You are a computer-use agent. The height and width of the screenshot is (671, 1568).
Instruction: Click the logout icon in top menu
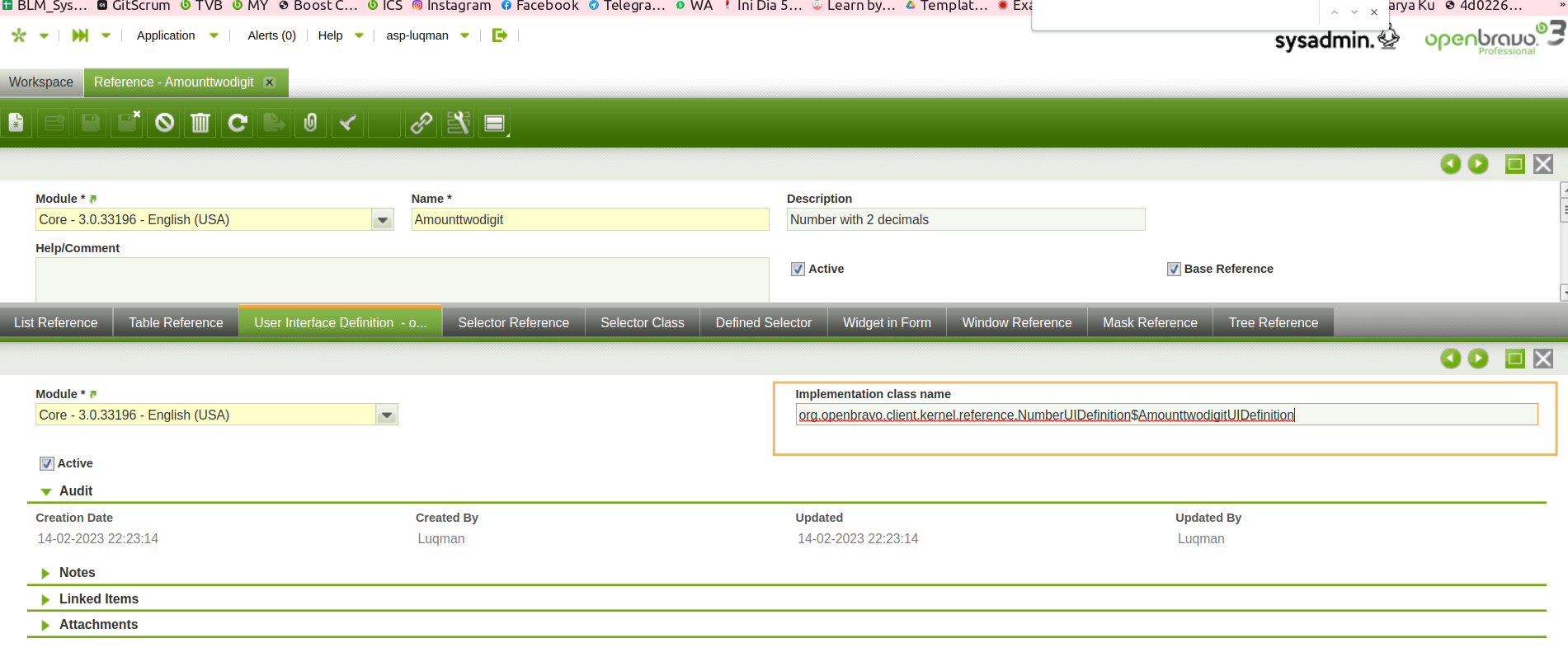click(499, 35)
